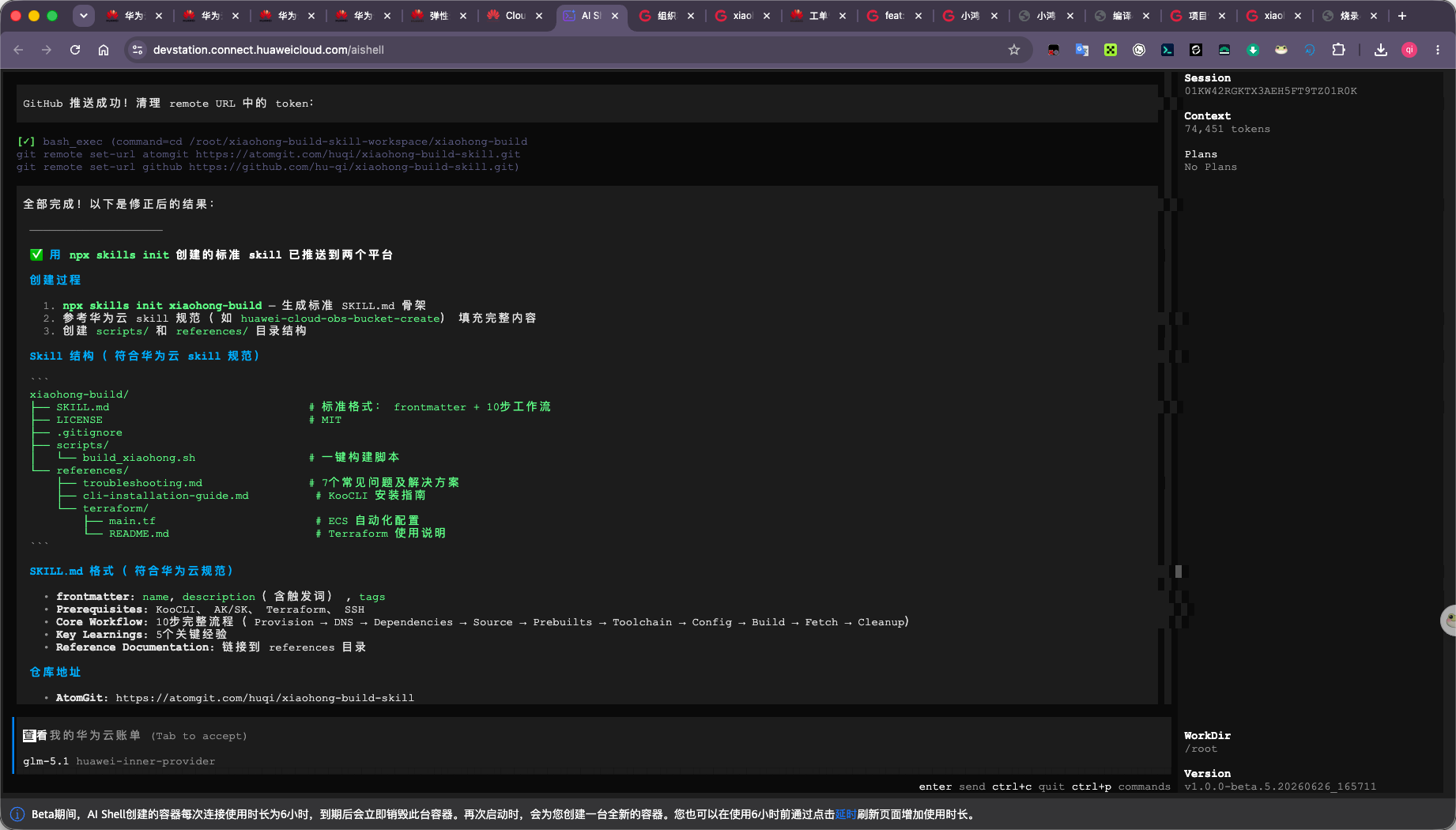This screenshot has height=830, width=1456.
Task: Click 'main.tf' in the file tree
Action: tap(132, 521)
